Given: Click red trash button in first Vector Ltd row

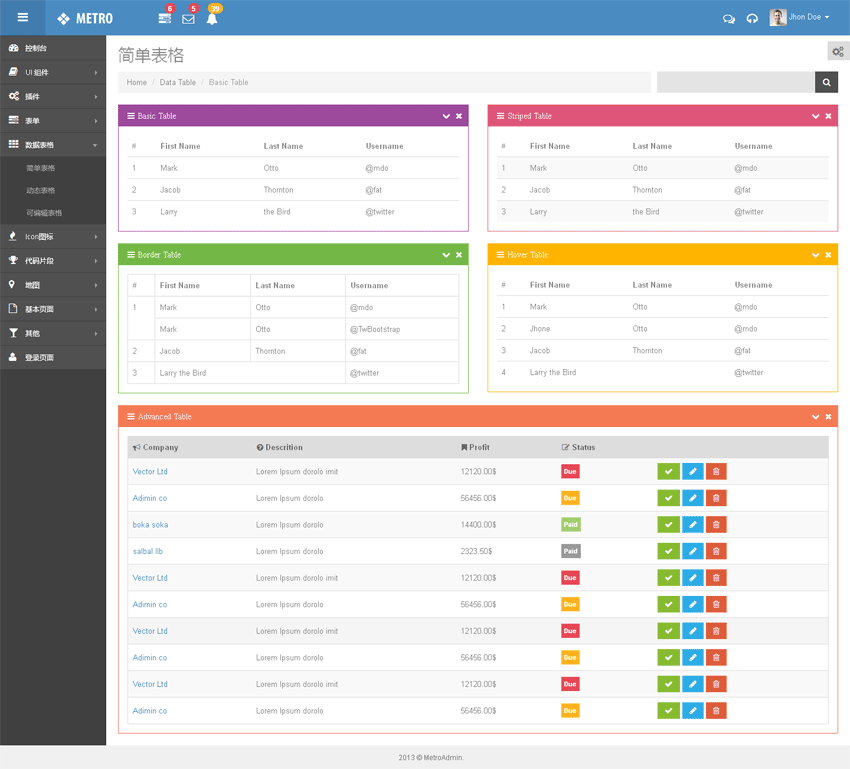Looking at the screenshot, I should pyautogui.click(x=716, y=472).
